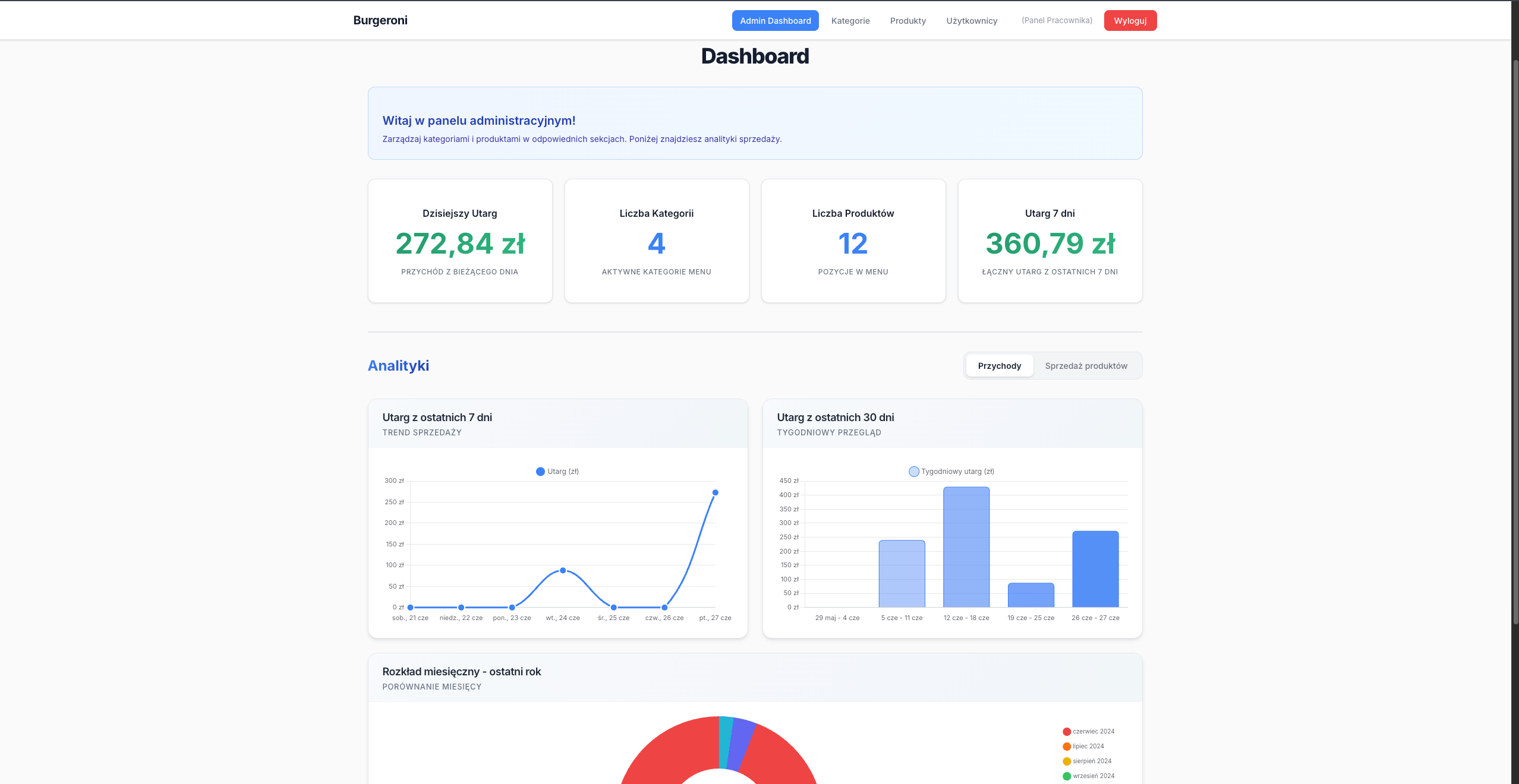The image size is (1519, 784).
Task: Click the sob., 21 cze data point
Action: point(411,607)
